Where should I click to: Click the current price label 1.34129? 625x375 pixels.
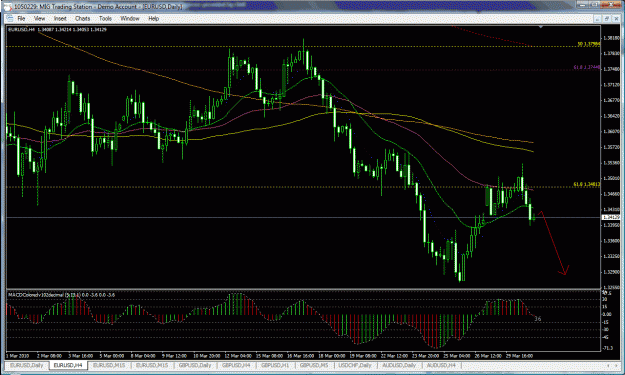pos(611,217)
